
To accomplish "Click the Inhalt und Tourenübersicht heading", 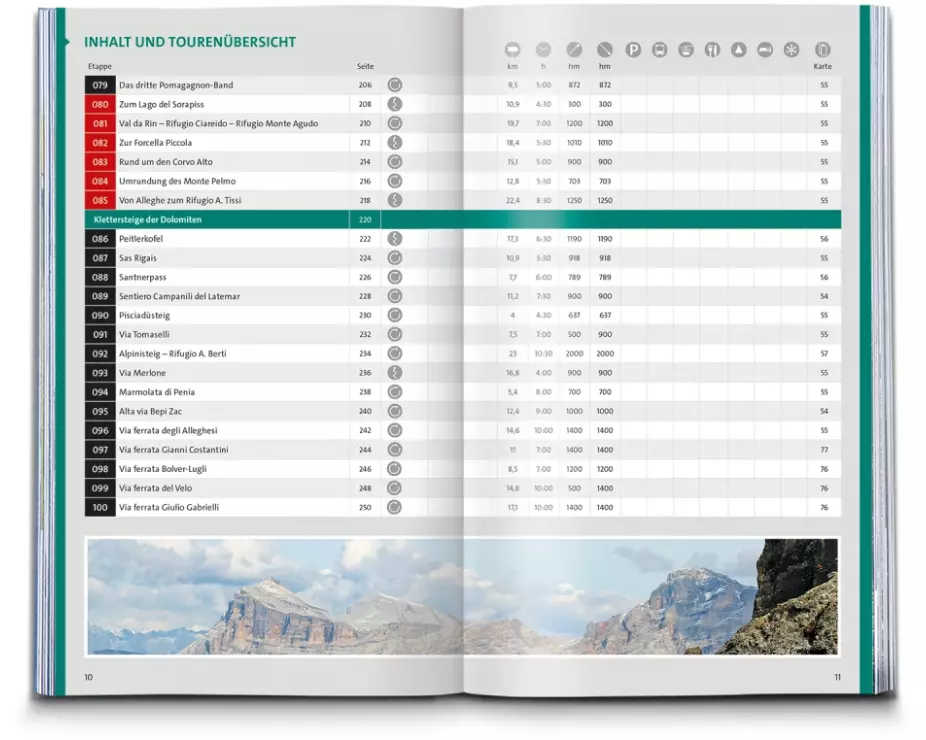I will coord(189,42).
